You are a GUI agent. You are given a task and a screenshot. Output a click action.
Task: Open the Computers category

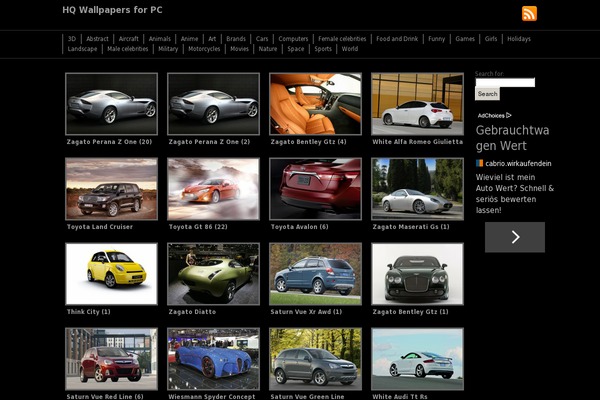293,39
